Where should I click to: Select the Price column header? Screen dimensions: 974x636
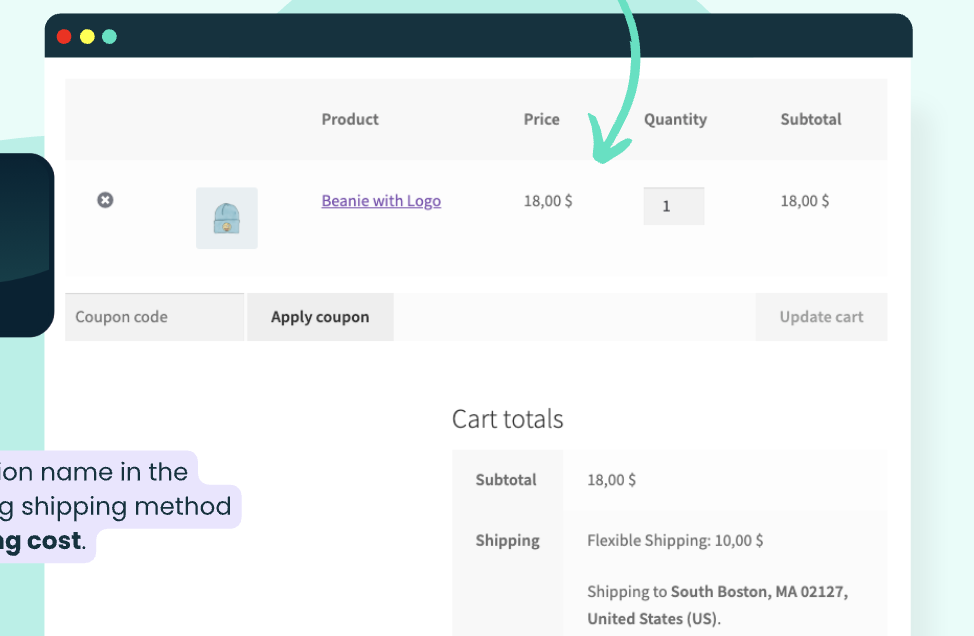(x=542, y=119)
